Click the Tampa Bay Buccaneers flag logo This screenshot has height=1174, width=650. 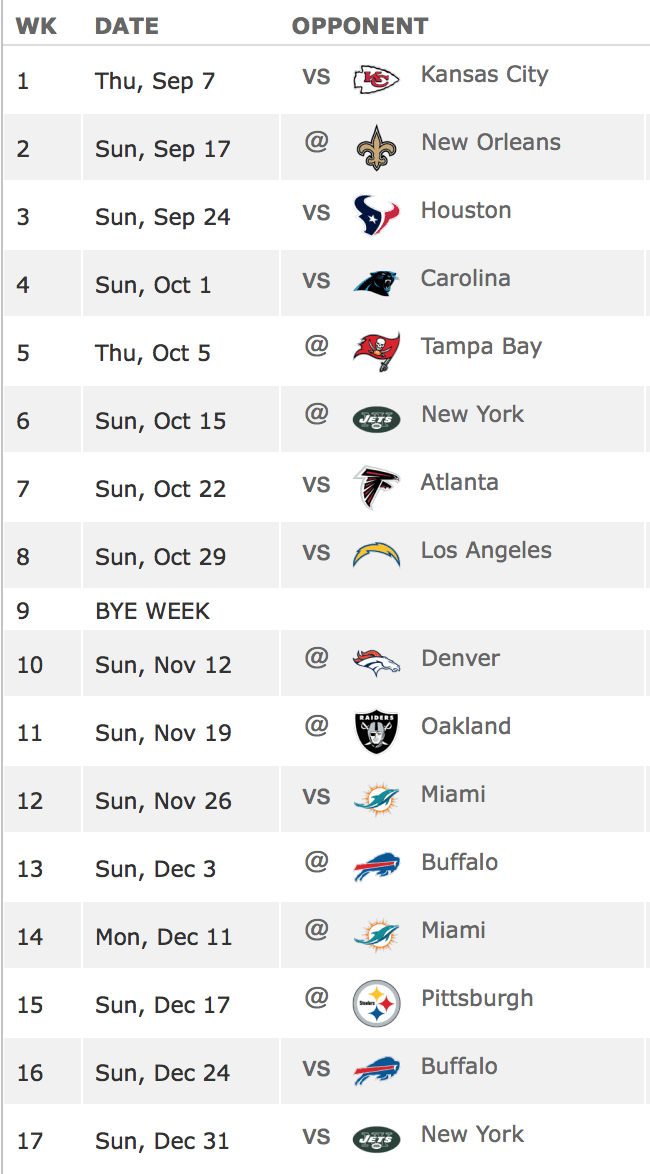376,350
